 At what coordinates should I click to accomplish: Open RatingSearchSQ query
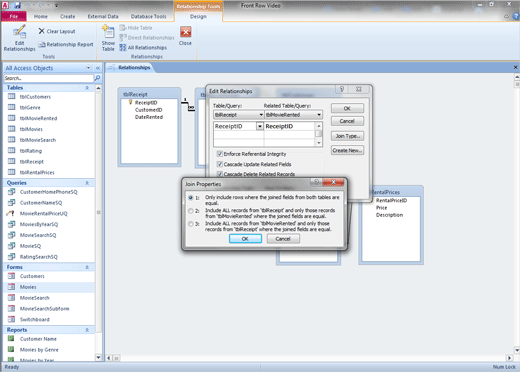(x=39, y=257)
